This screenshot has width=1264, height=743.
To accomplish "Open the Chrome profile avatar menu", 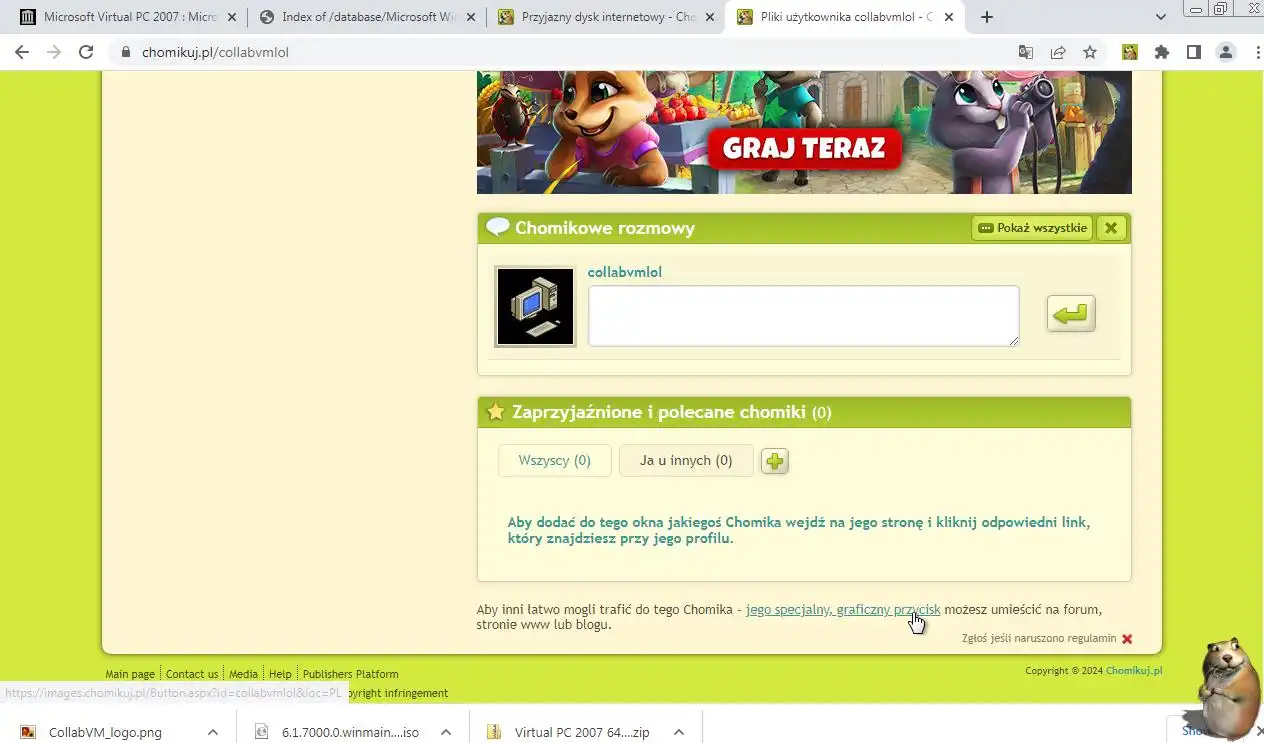I will (x=1225, y=52).
